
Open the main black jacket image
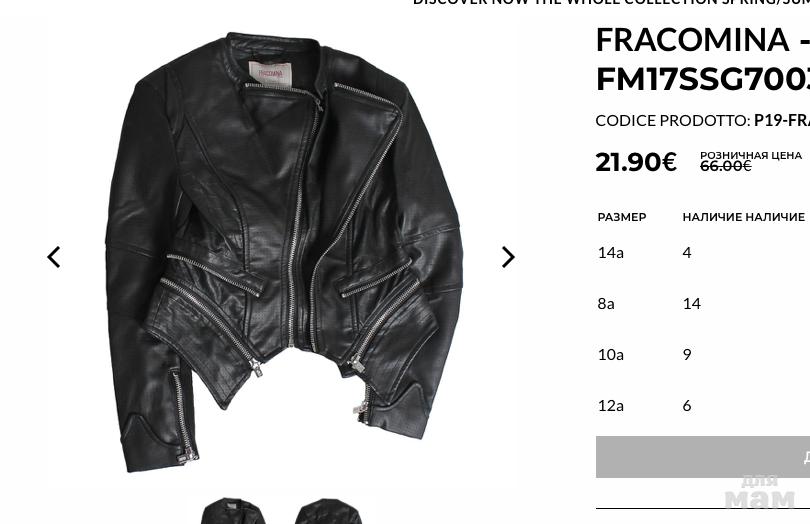284,253
